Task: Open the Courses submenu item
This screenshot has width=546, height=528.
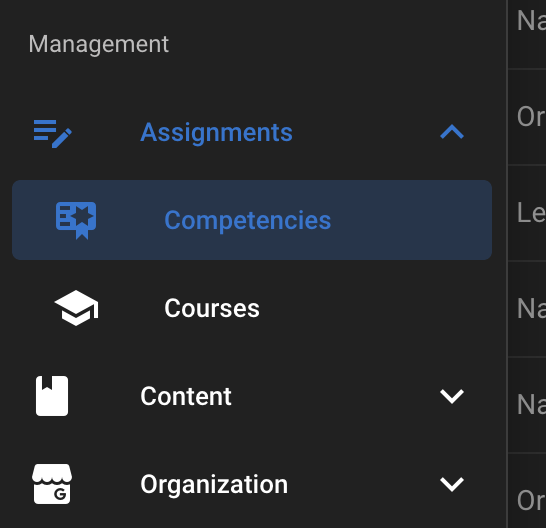Action: 252,308
